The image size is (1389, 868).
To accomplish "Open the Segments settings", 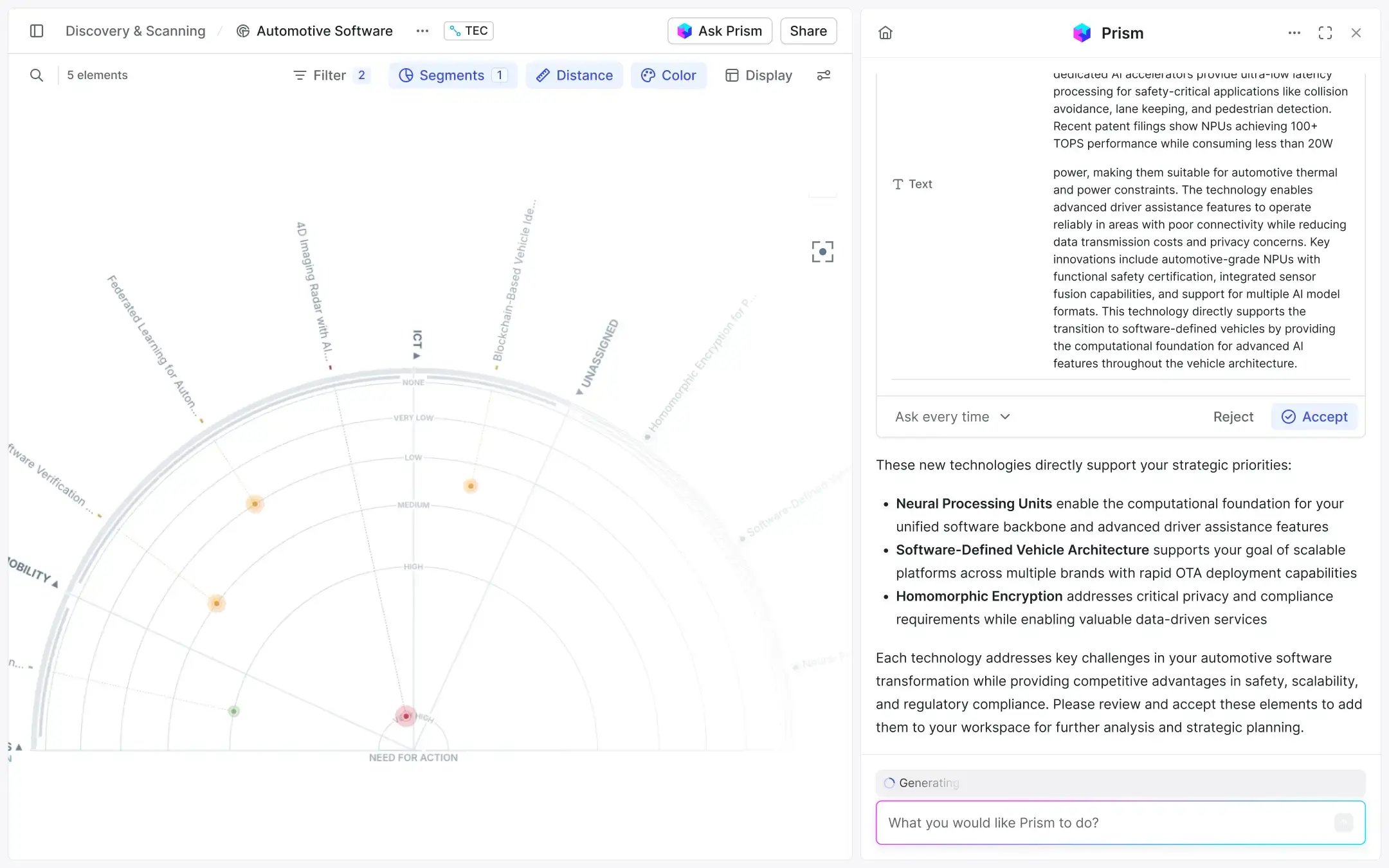I will [453, 75].
